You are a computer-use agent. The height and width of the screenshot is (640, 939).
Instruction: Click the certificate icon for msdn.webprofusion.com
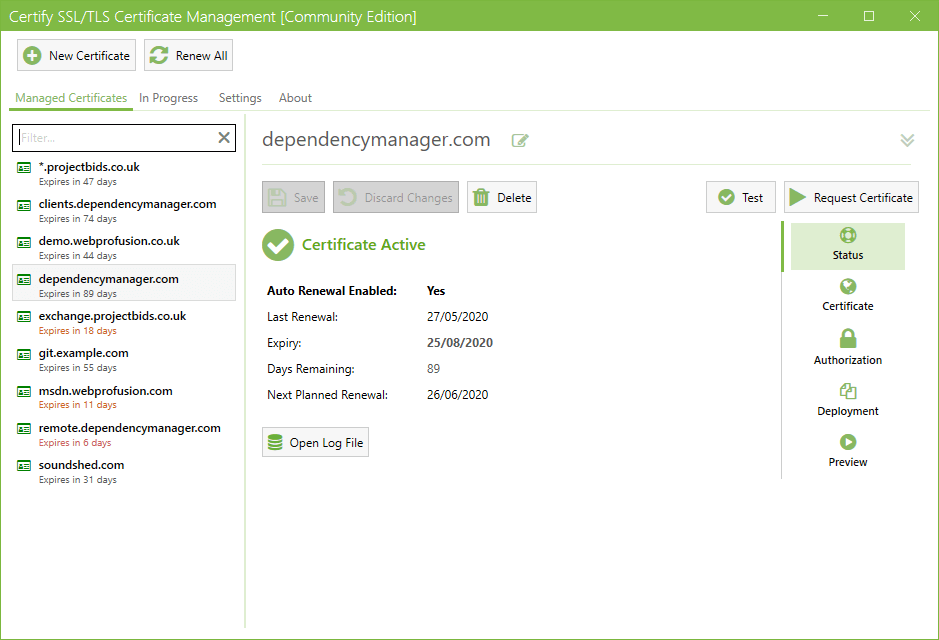24,392
